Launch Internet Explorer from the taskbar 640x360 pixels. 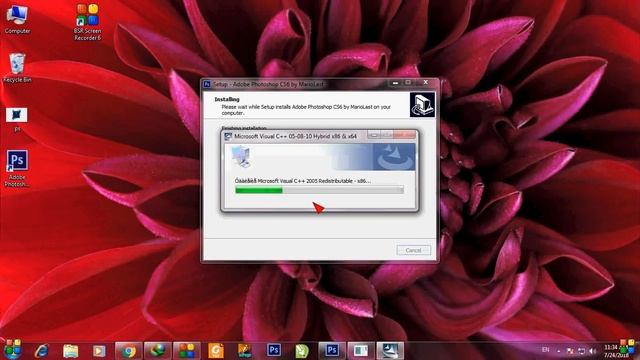pyautogui.click(x=42, y=351)
